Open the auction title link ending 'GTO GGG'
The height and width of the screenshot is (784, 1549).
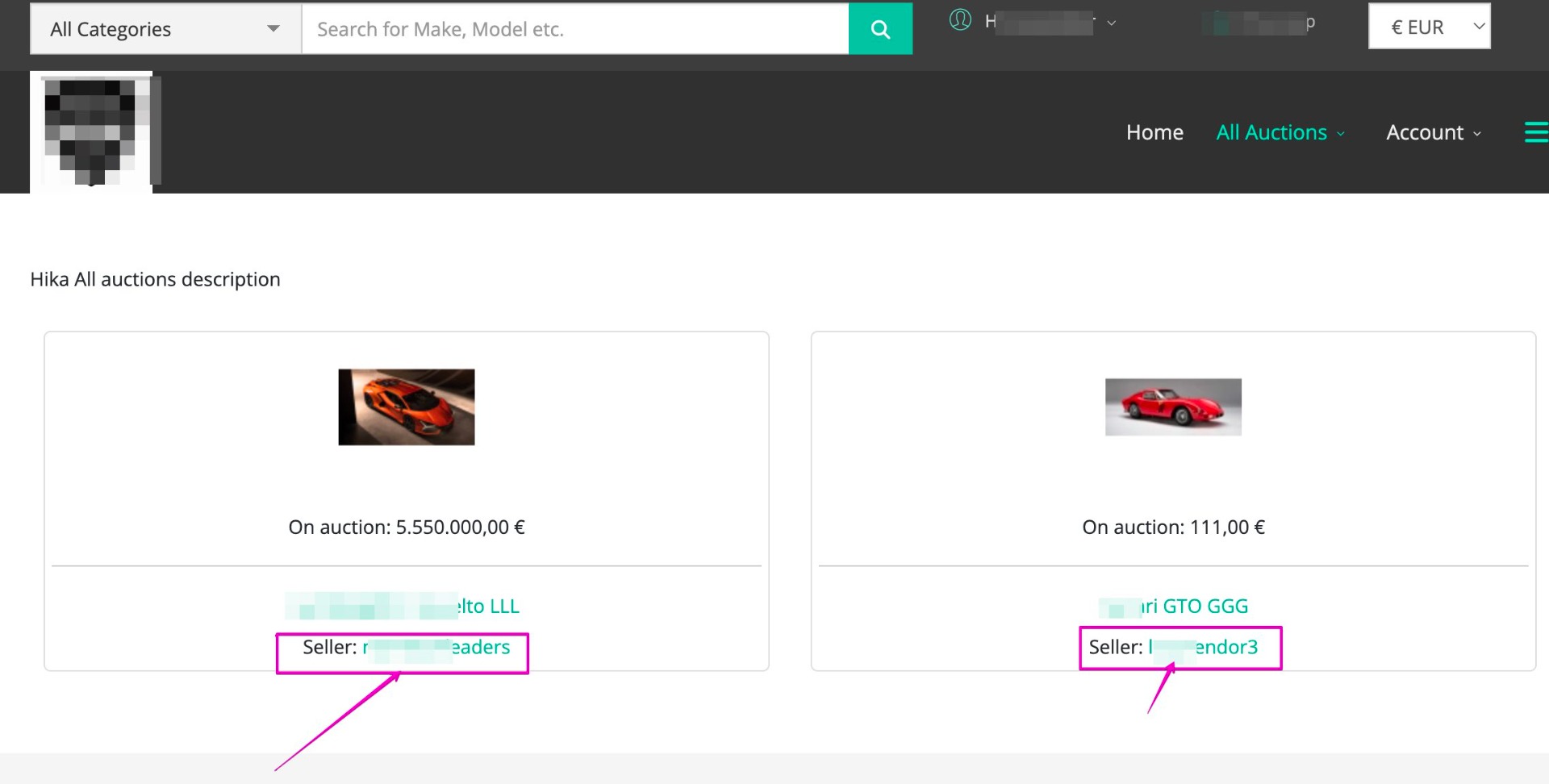(x=1175, y=606)
